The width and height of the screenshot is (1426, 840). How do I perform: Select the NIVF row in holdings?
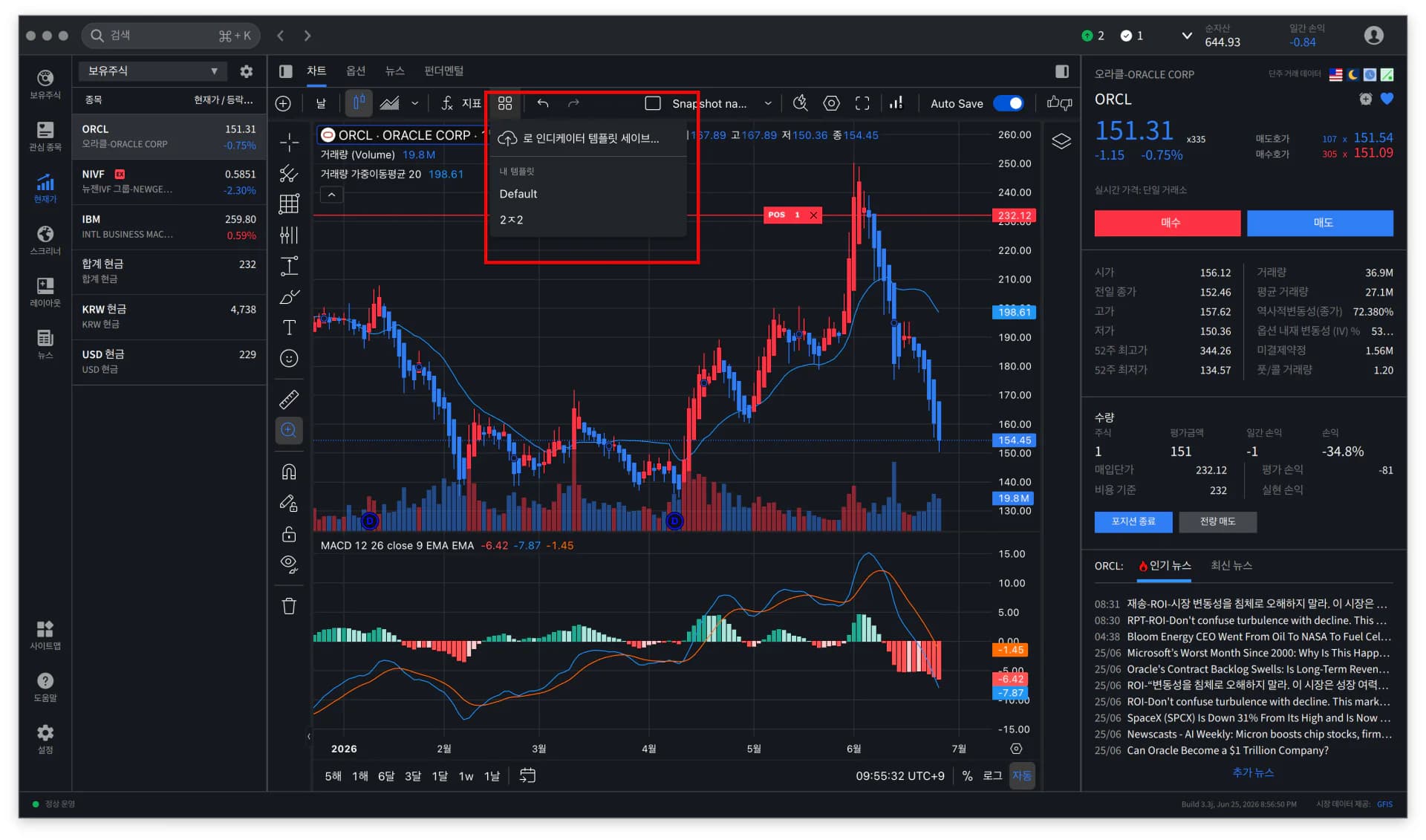169,181
